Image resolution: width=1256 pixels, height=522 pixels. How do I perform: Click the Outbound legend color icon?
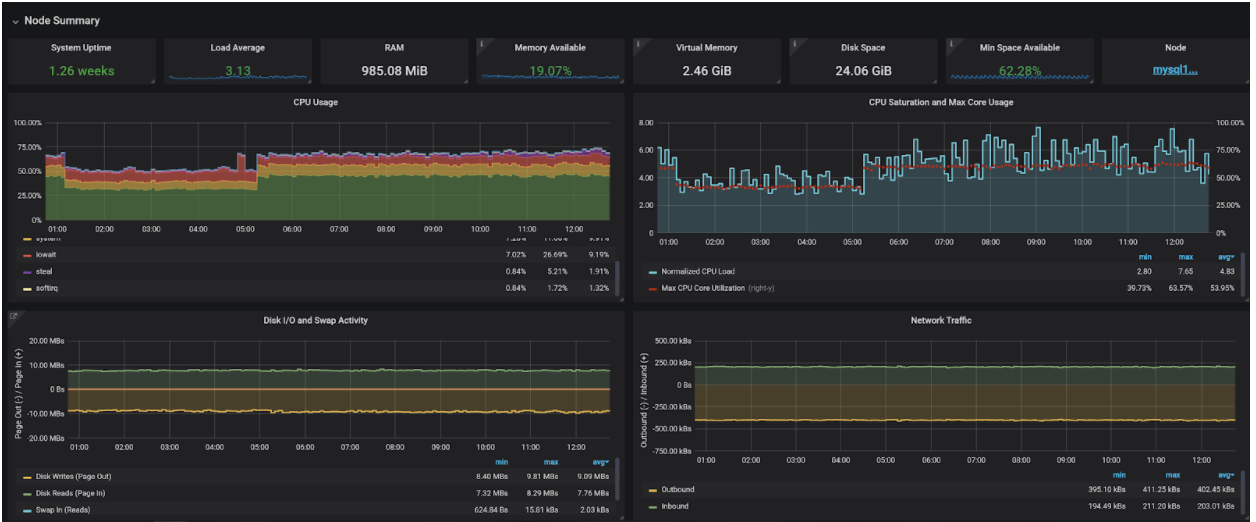click(x=652, y=490)
